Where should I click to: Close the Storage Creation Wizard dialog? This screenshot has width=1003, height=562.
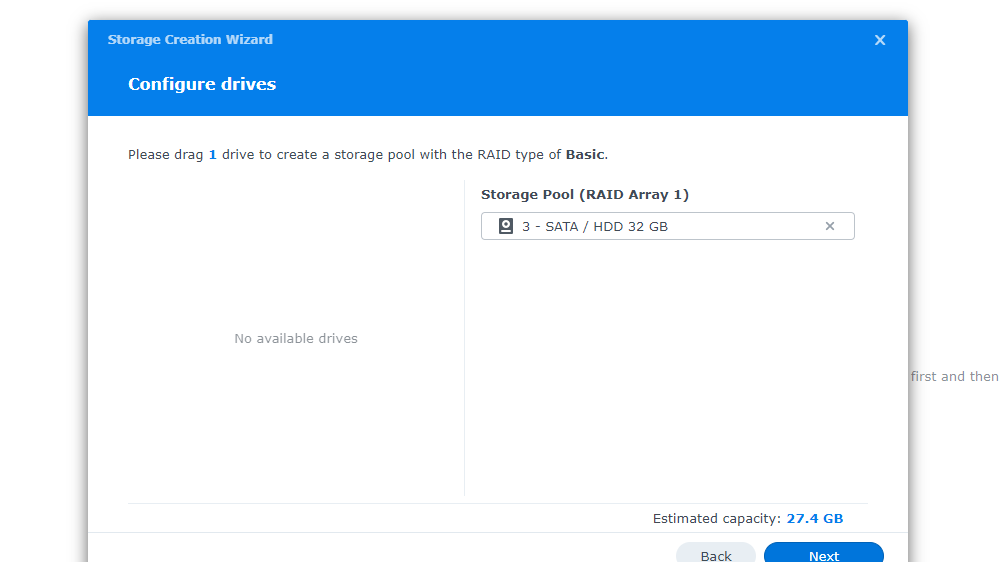point(880,40)
